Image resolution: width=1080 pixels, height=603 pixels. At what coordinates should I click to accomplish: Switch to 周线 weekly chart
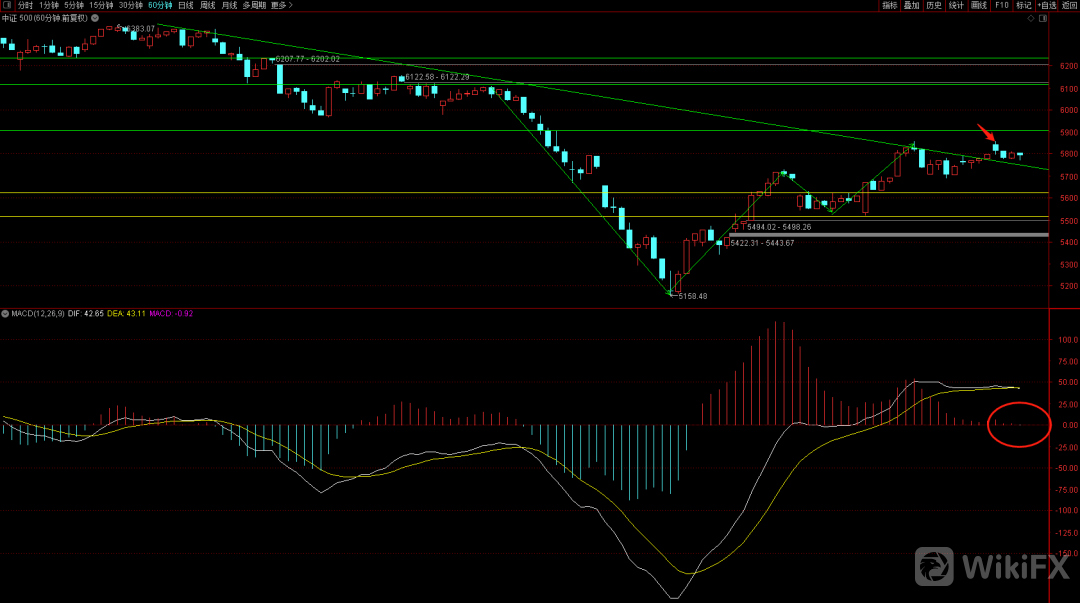tap(208, 5)
